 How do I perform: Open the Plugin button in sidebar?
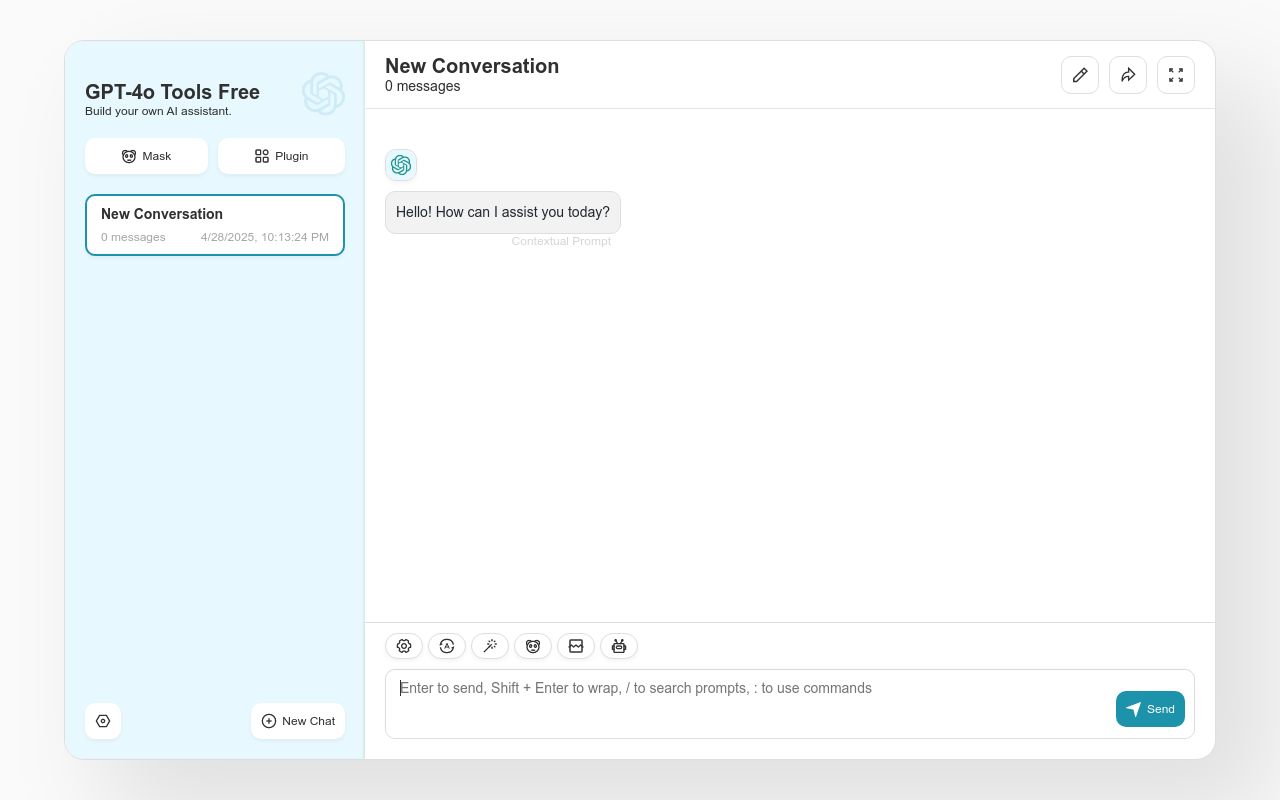pyautogui.click(x=281, y=156)
